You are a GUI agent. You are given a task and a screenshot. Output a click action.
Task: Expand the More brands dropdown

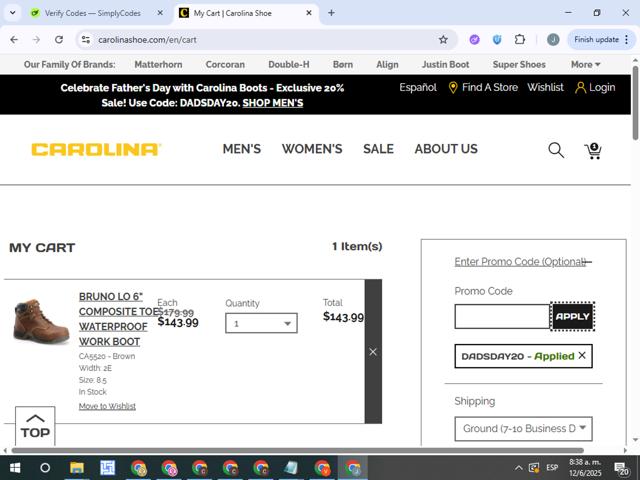585,64
